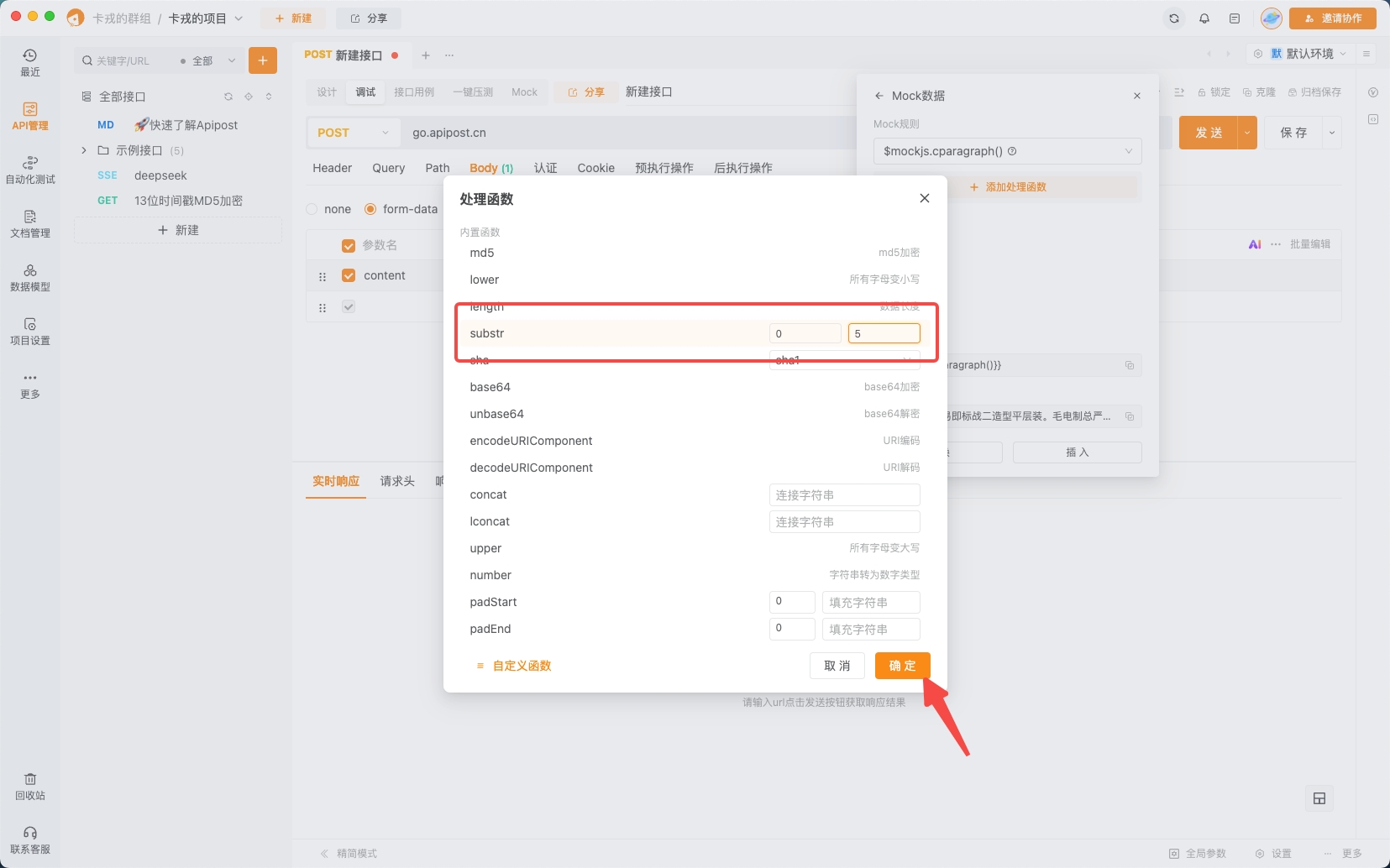Open the code snippet icon on right edge
Image resolution: width=1390 pixels, height=868 pixels.
1373,119
